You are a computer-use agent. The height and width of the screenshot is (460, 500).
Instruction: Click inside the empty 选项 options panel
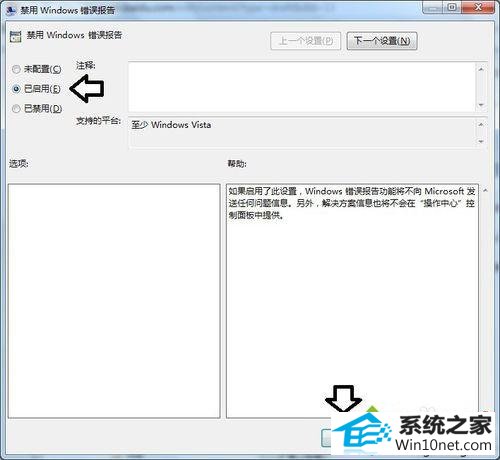click(114, 301)
